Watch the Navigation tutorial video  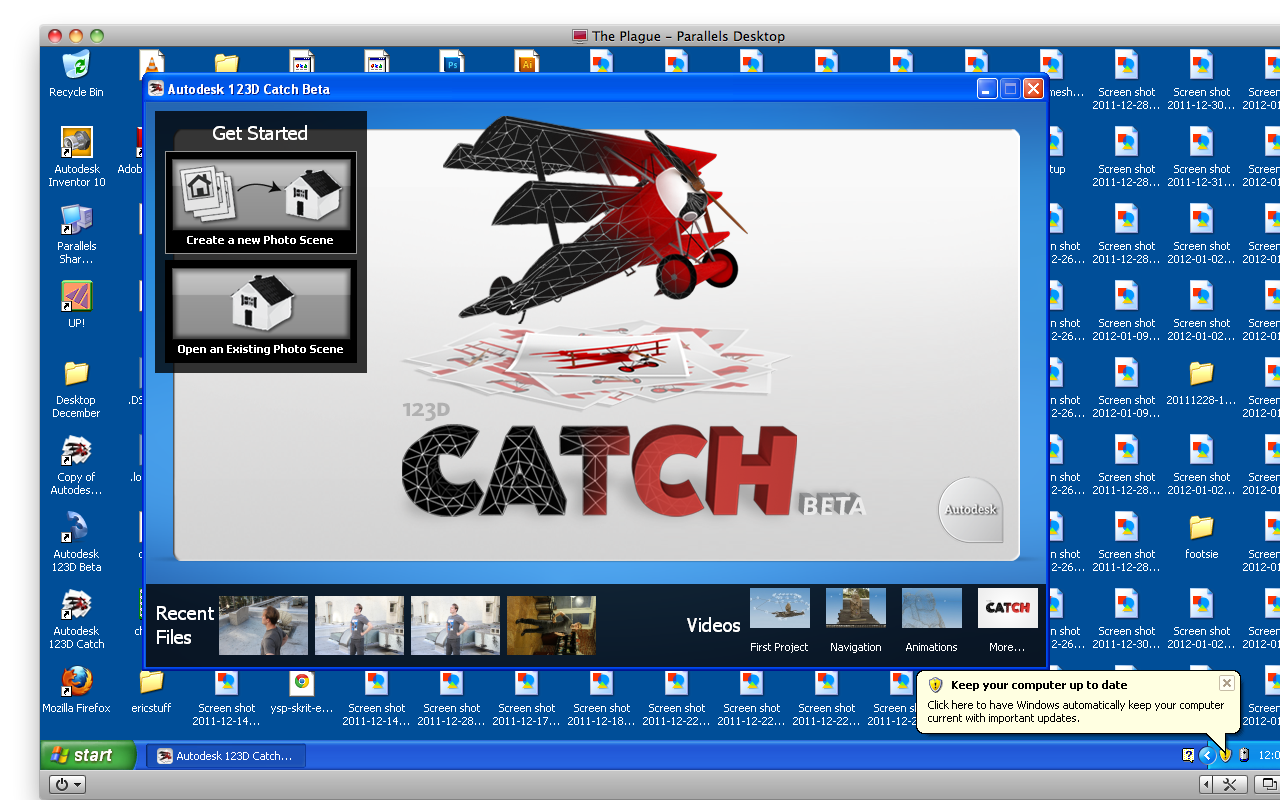tap(855, 608)
